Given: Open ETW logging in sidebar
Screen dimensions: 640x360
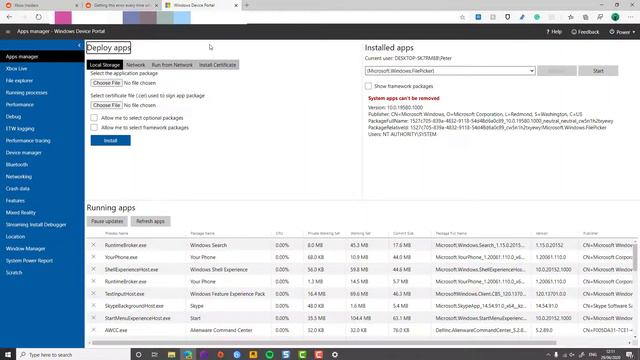Looking at the screenshot, I should (x=20, y=129).
